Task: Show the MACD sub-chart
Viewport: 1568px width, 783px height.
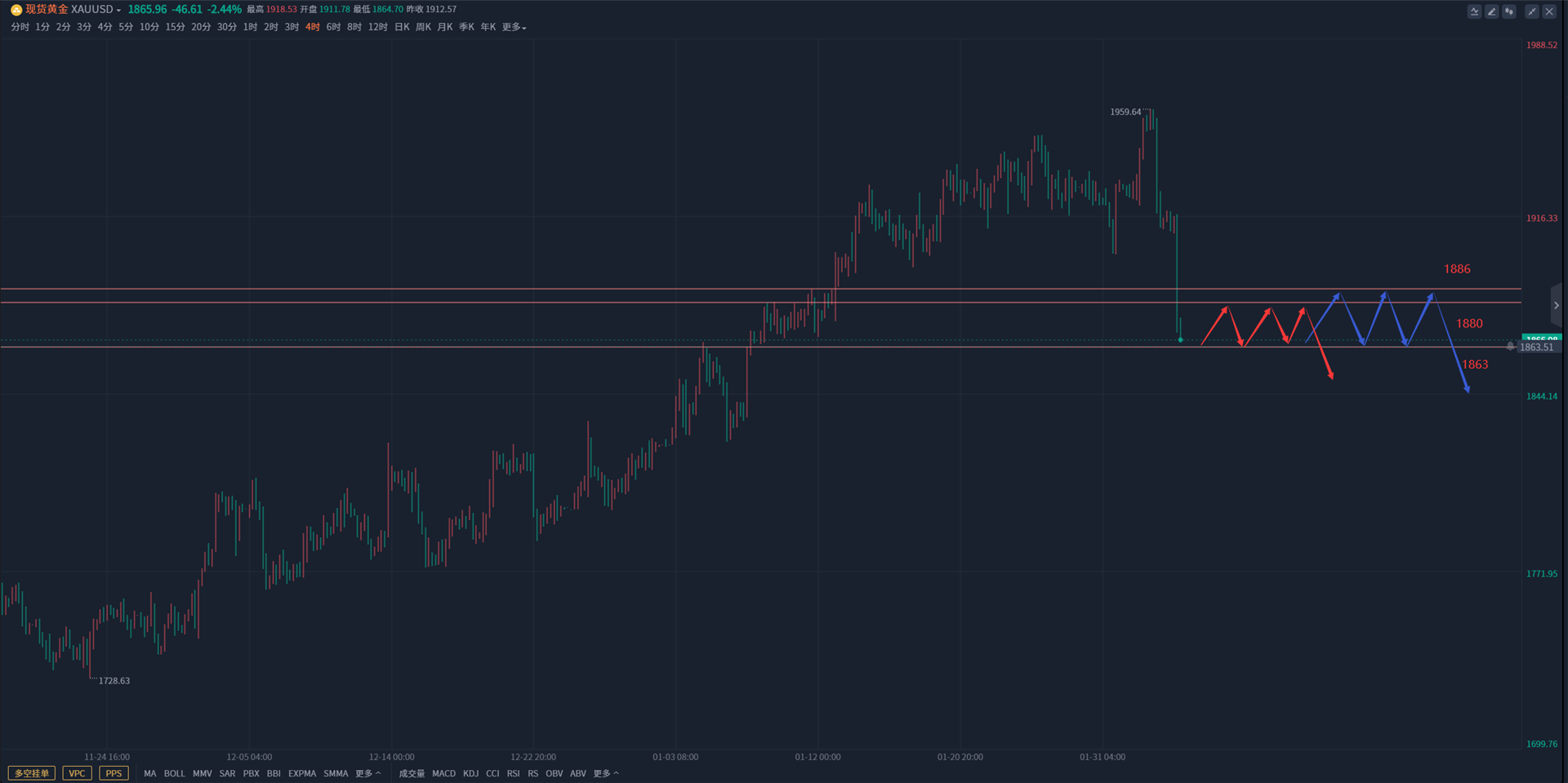Action: (443, 773)
